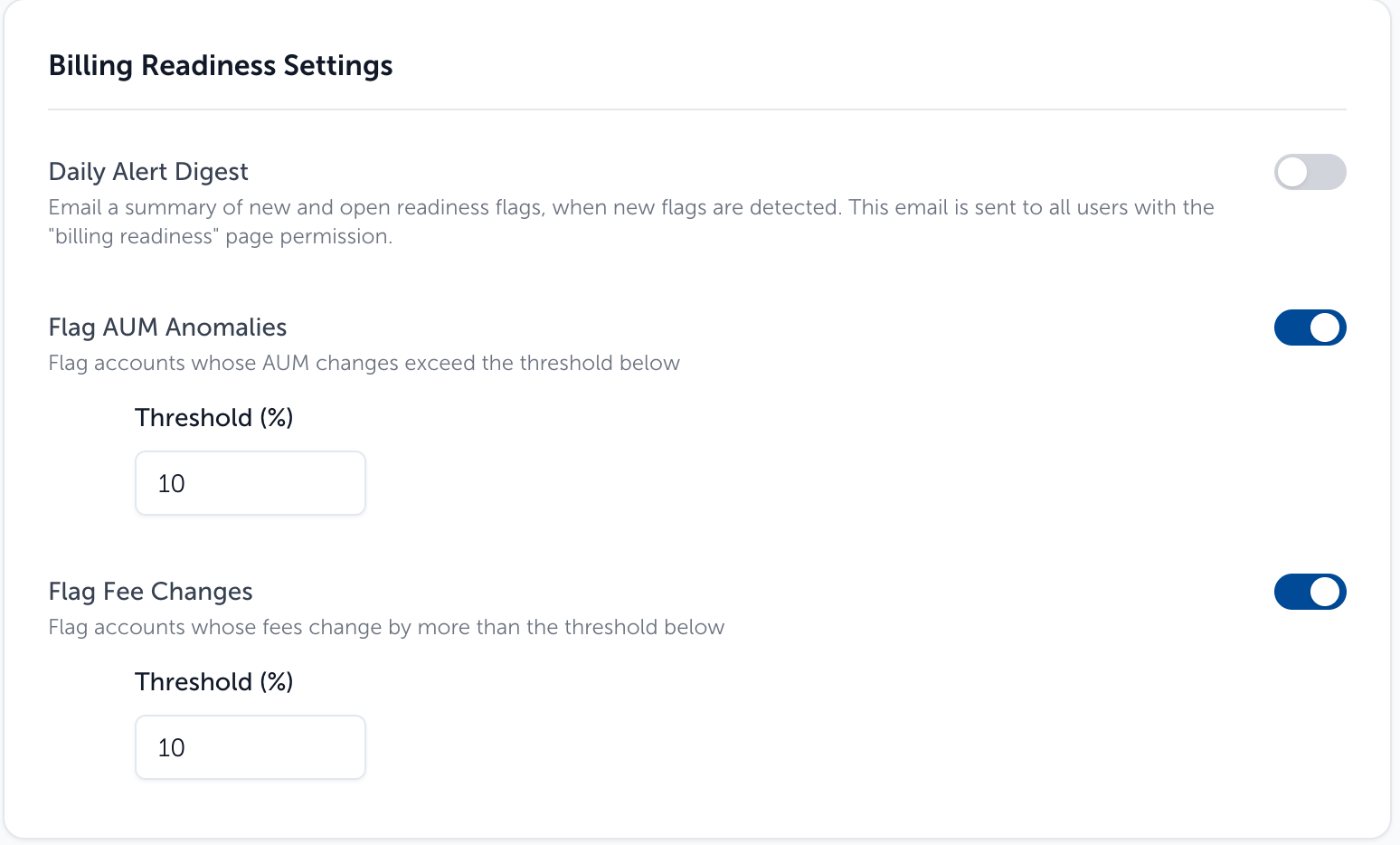The height and width of the screenshot is (845, 1400).
Task: Focus the Fee Changes threshold input field
Action: [x=251, y=747]
